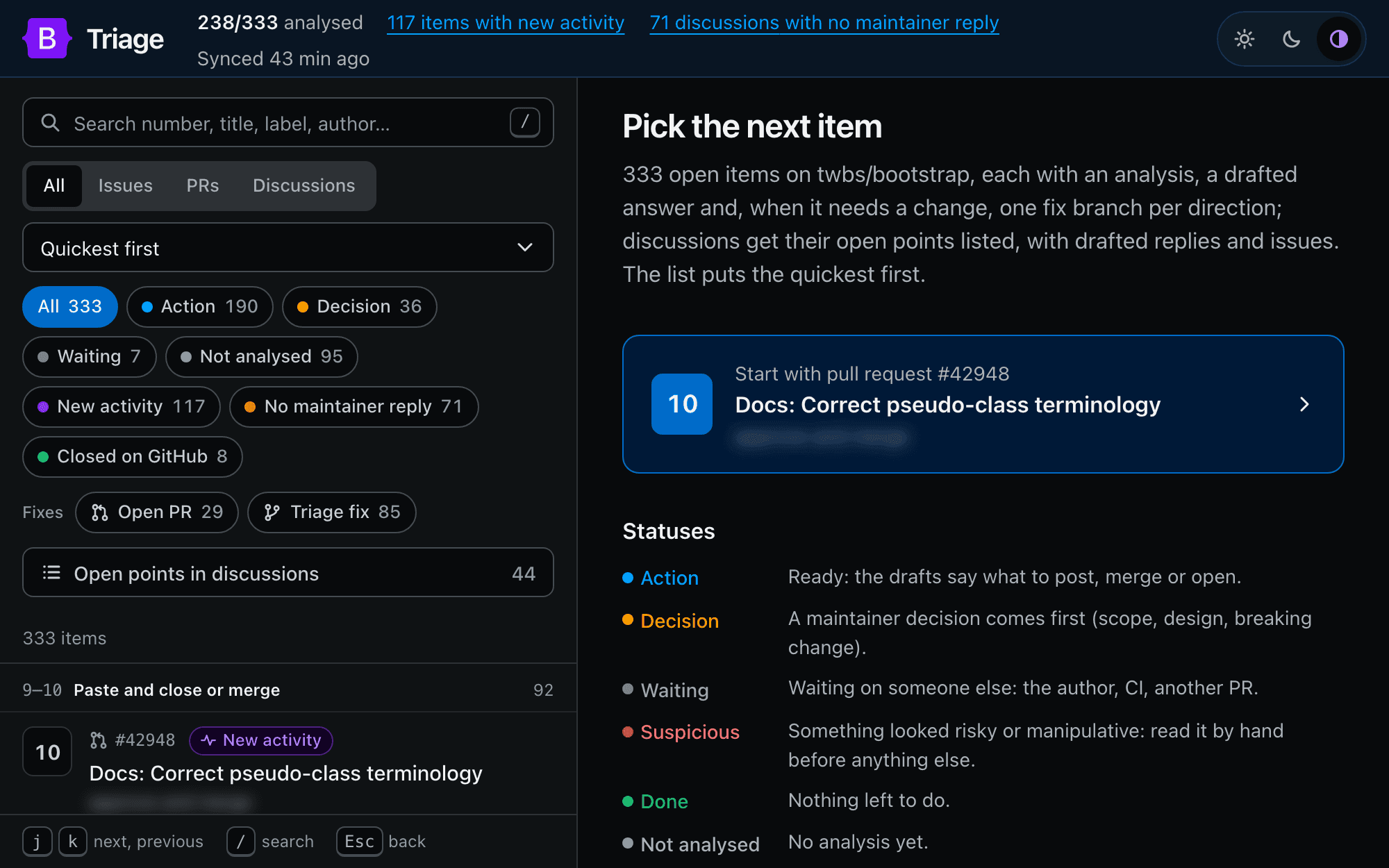This screenshot has height=868, width=1389.
Task: Collapse the Paste and close or merge group
Action: (288, 690)
